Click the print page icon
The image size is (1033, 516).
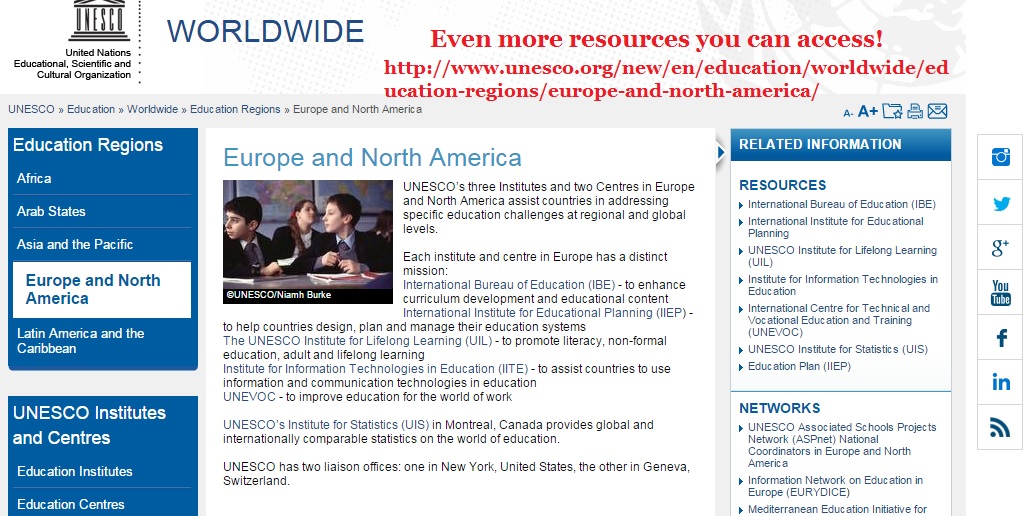pos(914,111)
